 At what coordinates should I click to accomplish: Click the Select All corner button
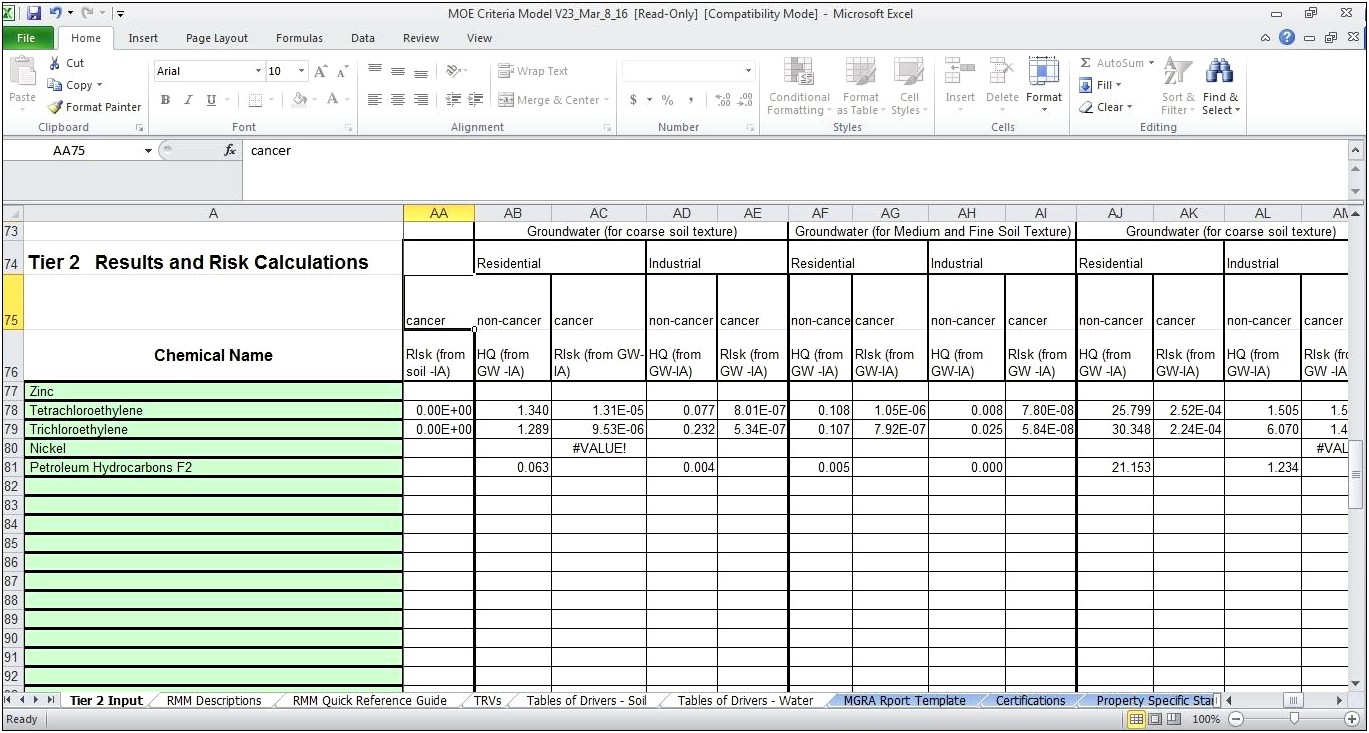point(12,213)
